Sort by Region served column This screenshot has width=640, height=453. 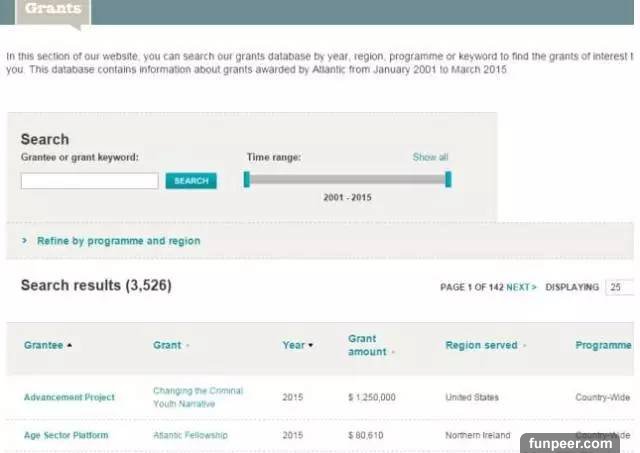(x=484, y=345)
